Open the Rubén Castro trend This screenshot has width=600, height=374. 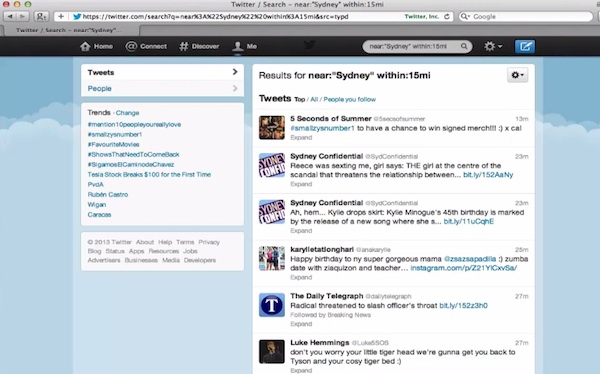point(108,194)
